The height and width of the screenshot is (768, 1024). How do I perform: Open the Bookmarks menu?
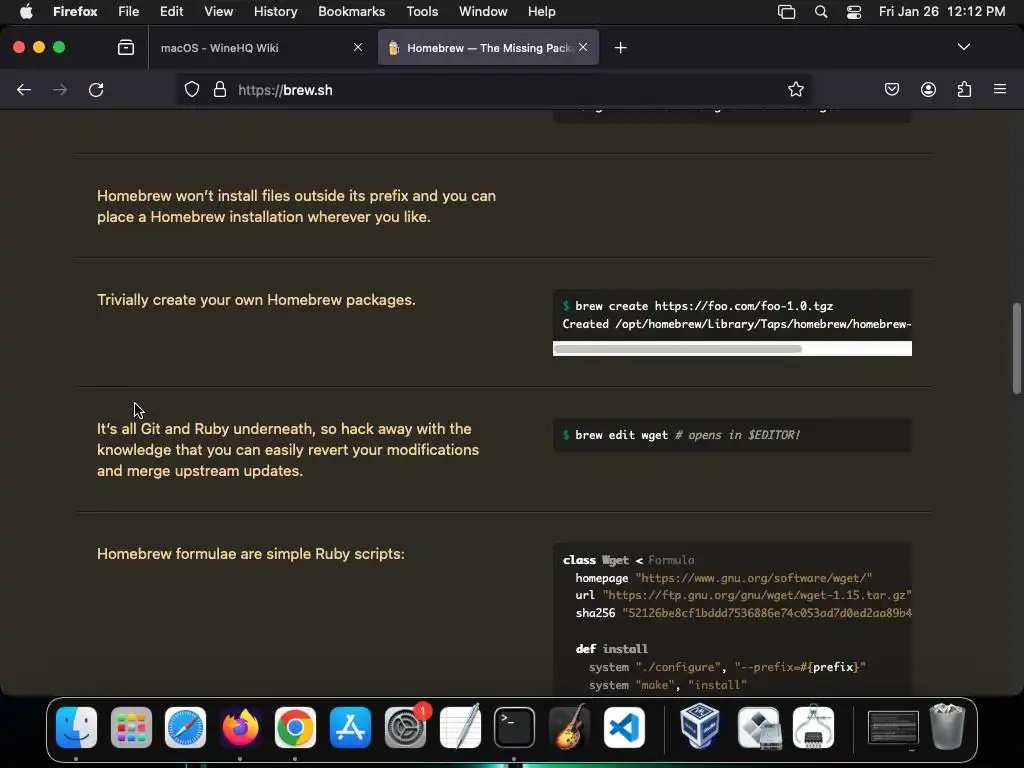coord(351,12)
